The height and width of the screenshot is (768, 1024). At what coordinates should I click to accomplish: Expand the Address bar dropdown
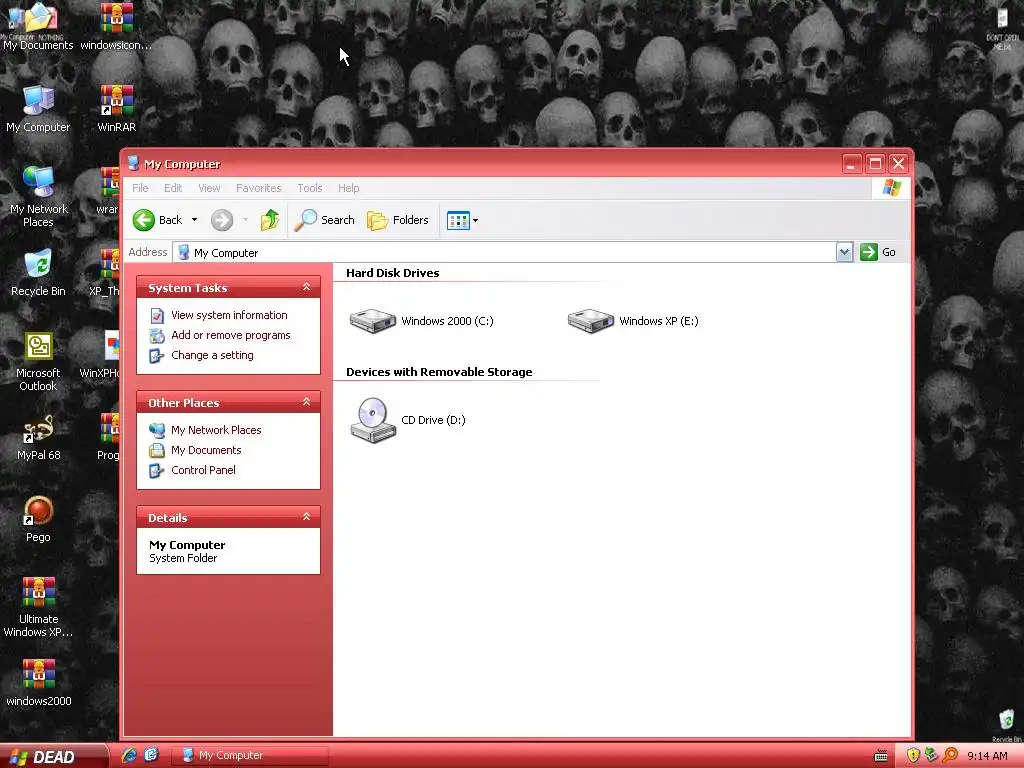point(844,252)
